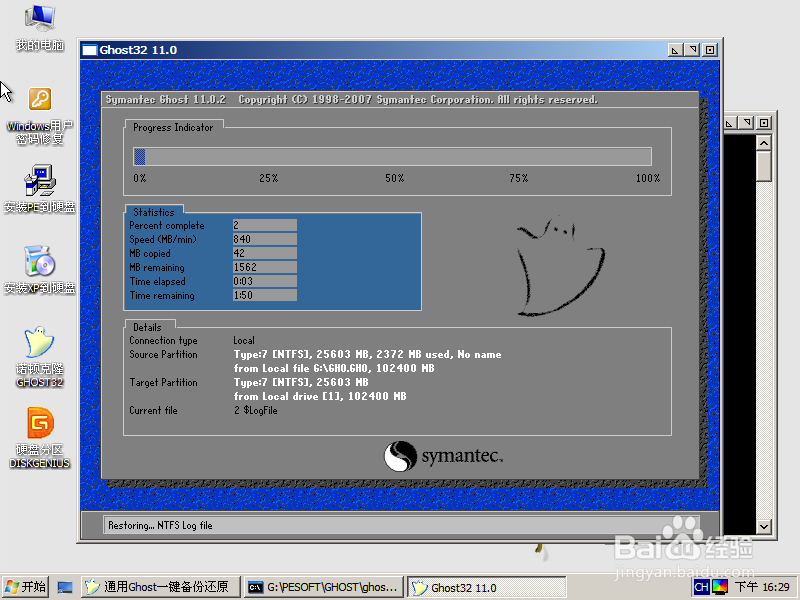
Task: Restore down the Ghost32 11.0 window
Action: [692, 50]
